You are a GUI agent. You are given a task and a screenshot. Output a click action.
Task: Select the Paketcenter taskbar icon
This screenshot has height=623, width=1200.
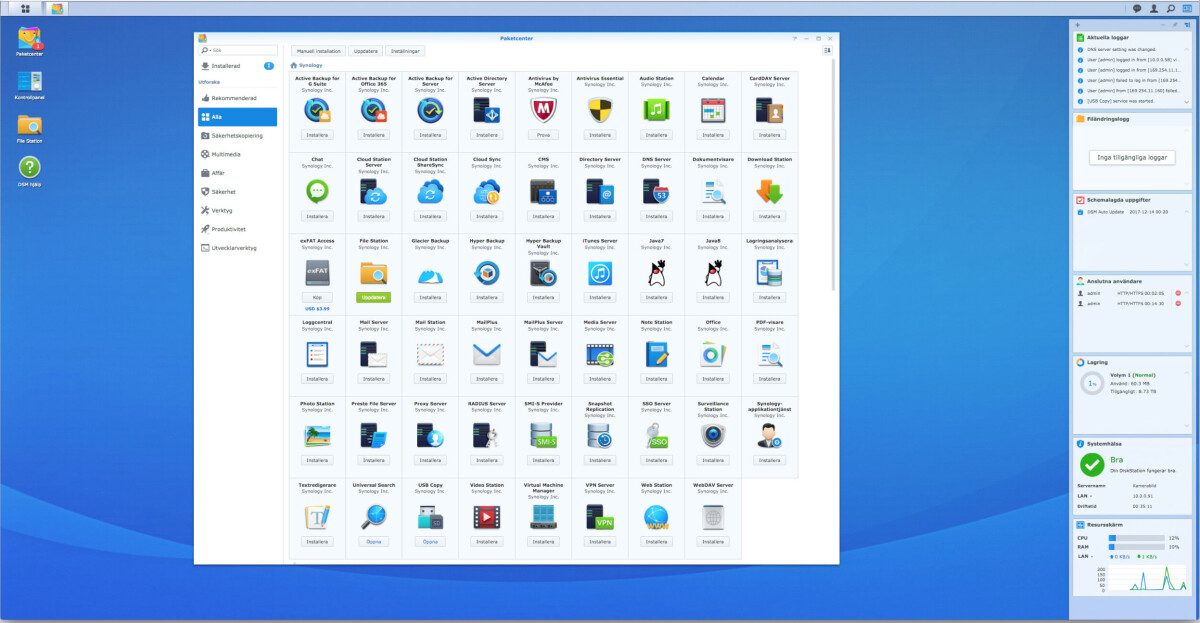58,8
